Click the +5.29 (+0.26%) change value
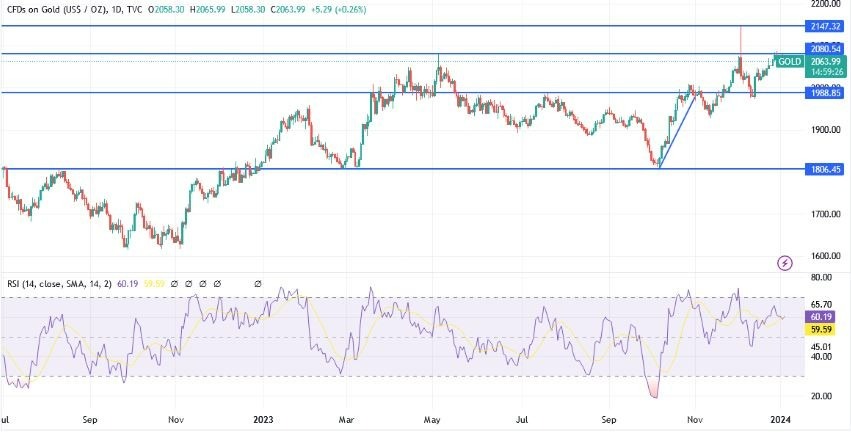851x432 pixels. [339, 9]
